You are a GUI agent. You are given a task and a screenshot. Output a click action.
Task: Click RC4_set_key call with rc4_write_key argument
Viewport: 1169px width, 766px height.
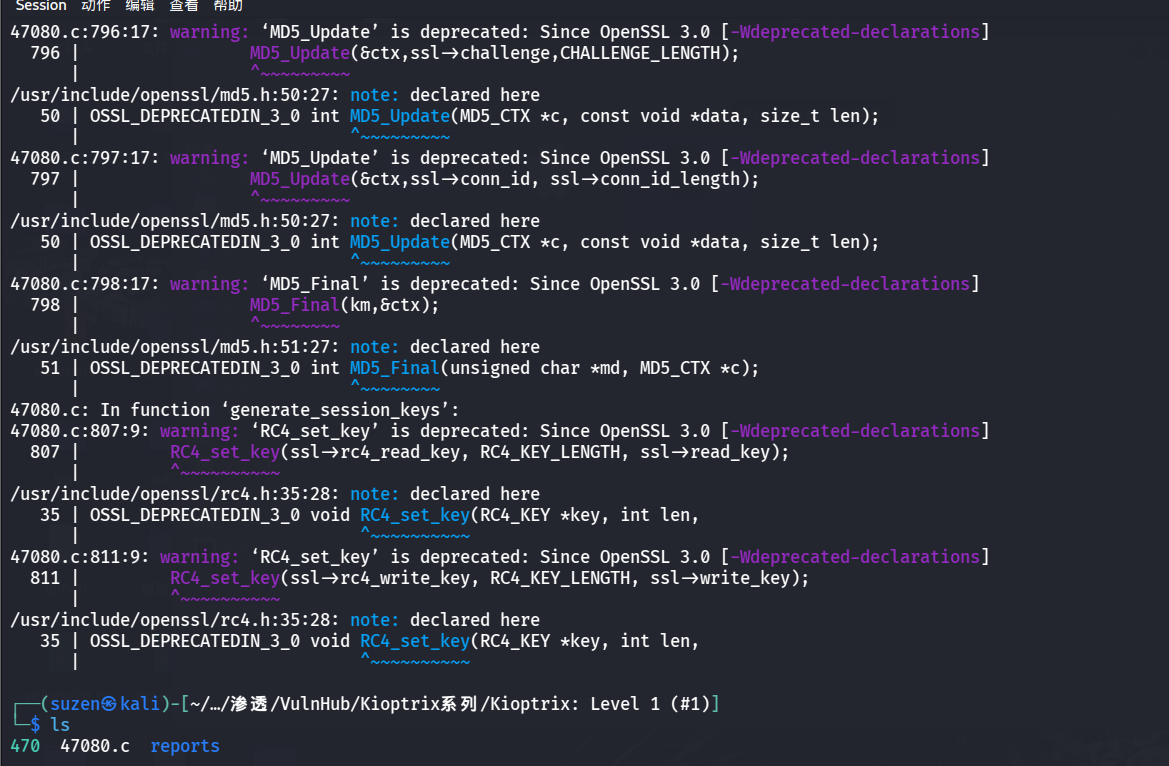point(489,578)
